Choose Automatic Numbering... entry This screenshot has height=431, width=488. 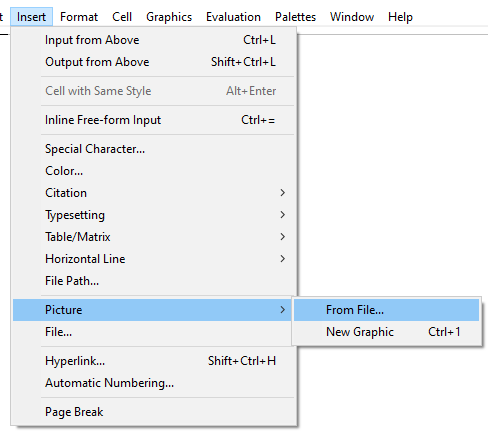pyautogui.click(x=154, y=383)
